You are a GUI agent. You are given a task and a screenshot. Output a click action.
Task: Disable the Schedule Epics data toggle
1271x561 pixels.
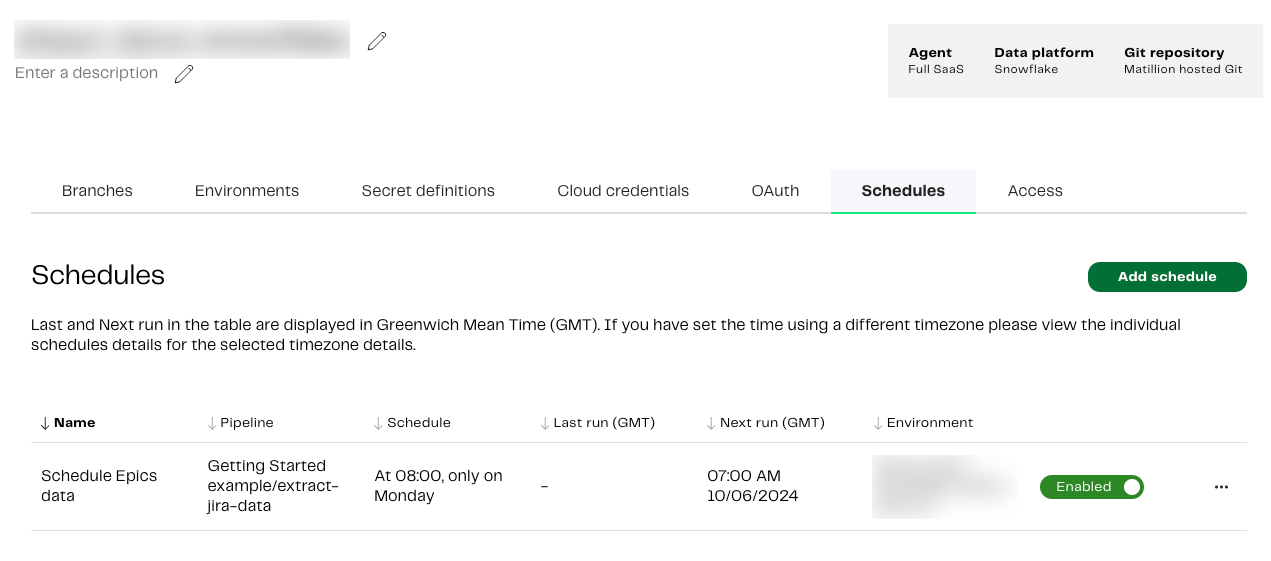point(1091,487)
